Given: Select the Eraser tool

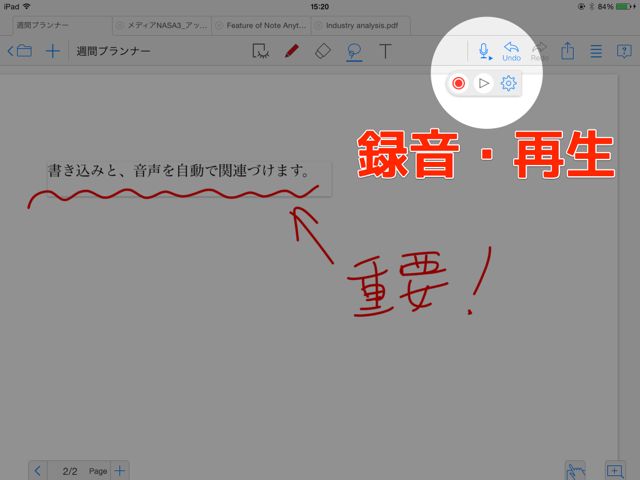Looking at the screenshot, I should tap(323, 51).
